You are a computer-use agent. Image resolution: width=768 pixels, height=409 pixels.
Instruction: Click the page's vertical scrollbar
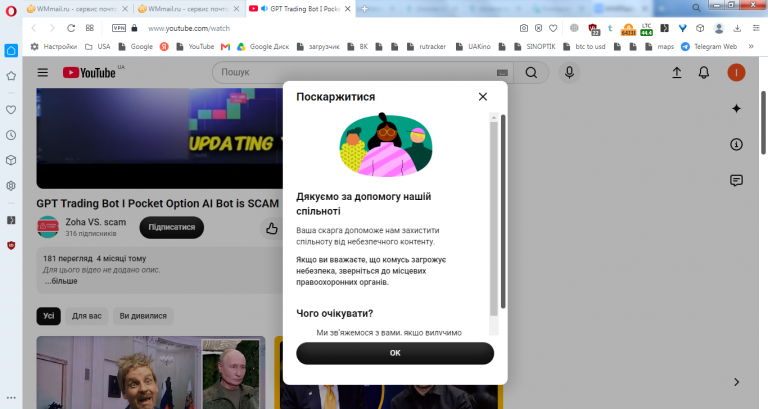click(763, 122)
